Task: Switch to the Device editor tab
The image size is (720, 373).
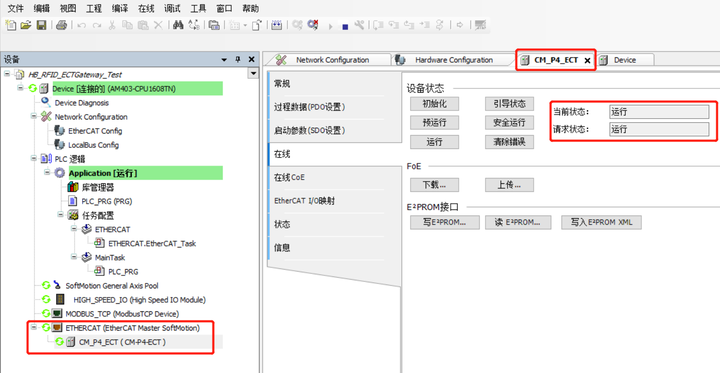Action: click(625, 60)
